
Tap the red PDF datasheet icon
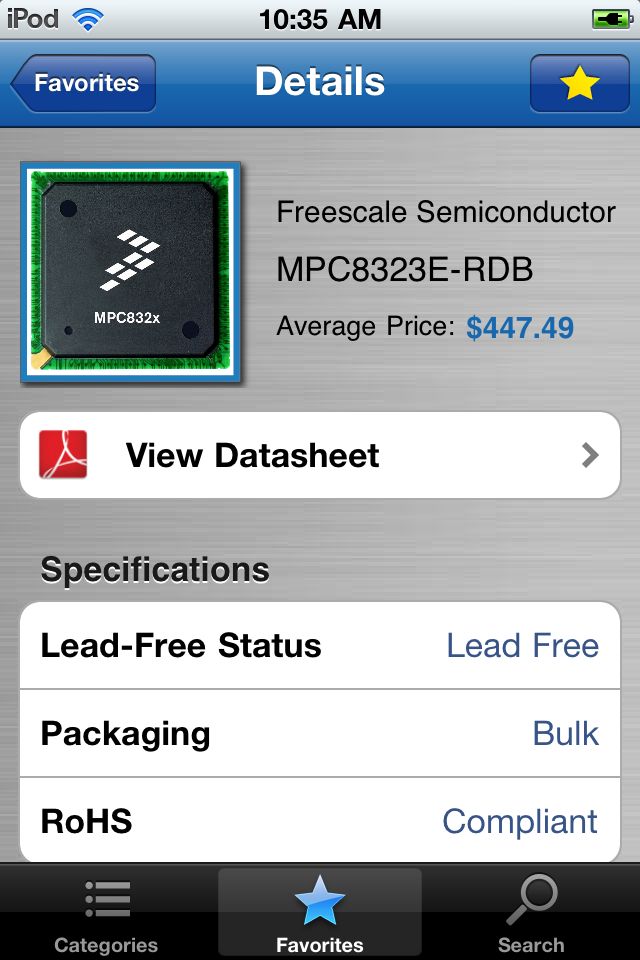coord(63,454)
